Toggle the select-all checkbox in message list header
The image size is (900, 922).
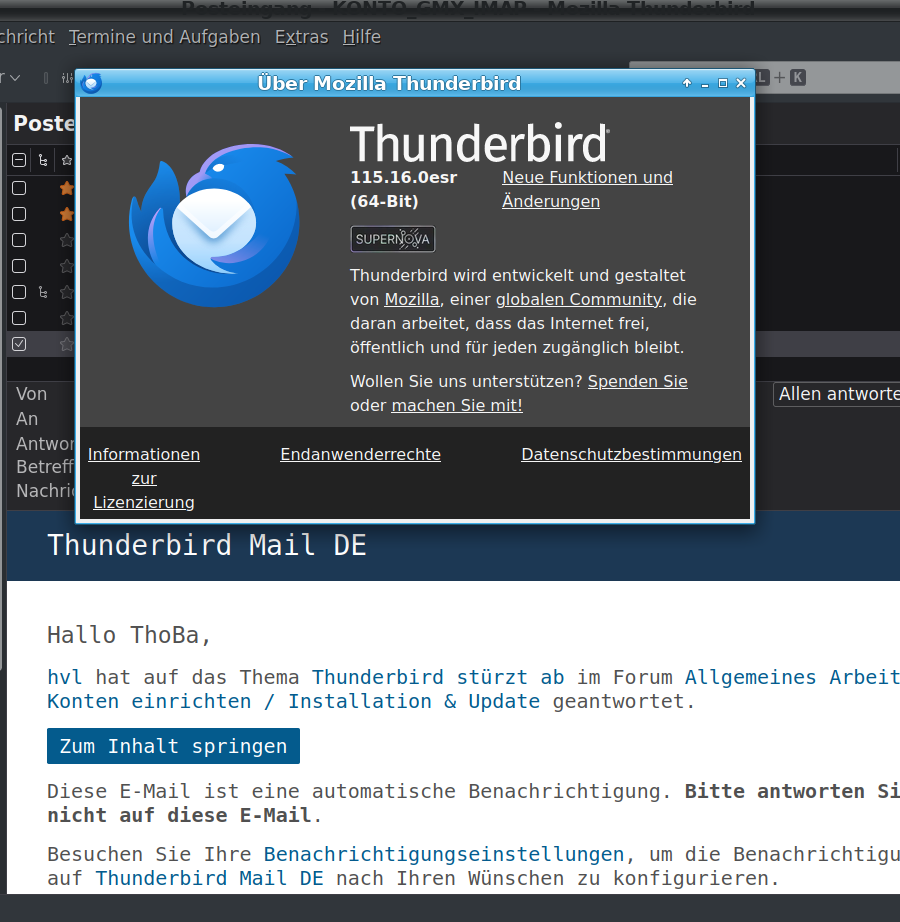(x=19, y=160)
